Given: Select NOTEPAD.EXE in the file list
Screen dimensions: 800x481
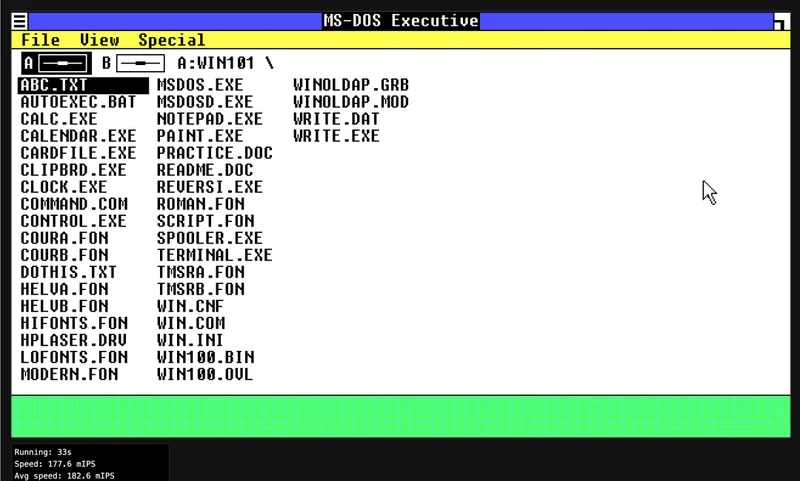Looking at the screenshot, I should 209,119.
